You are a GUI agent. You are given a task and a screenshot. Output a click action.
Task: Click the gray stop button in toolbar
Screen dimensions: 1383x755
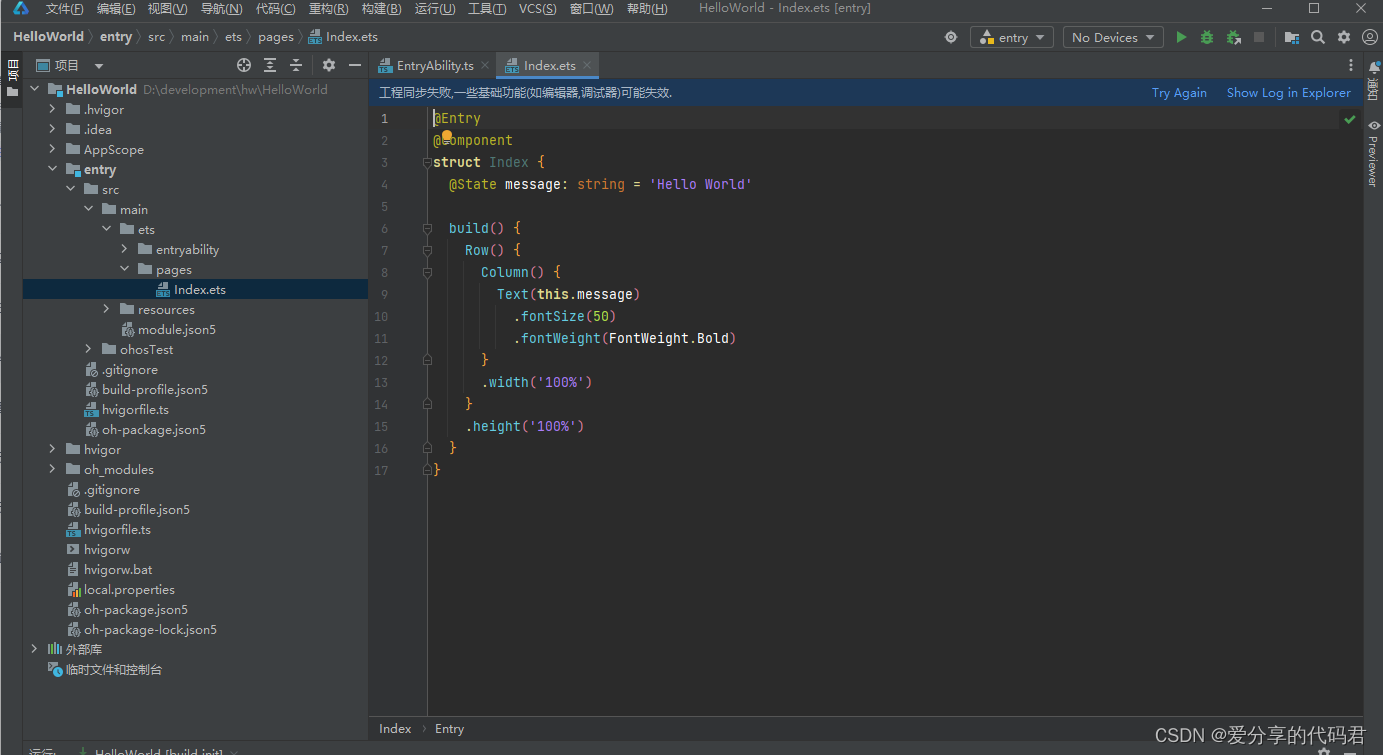(1259, 37)
